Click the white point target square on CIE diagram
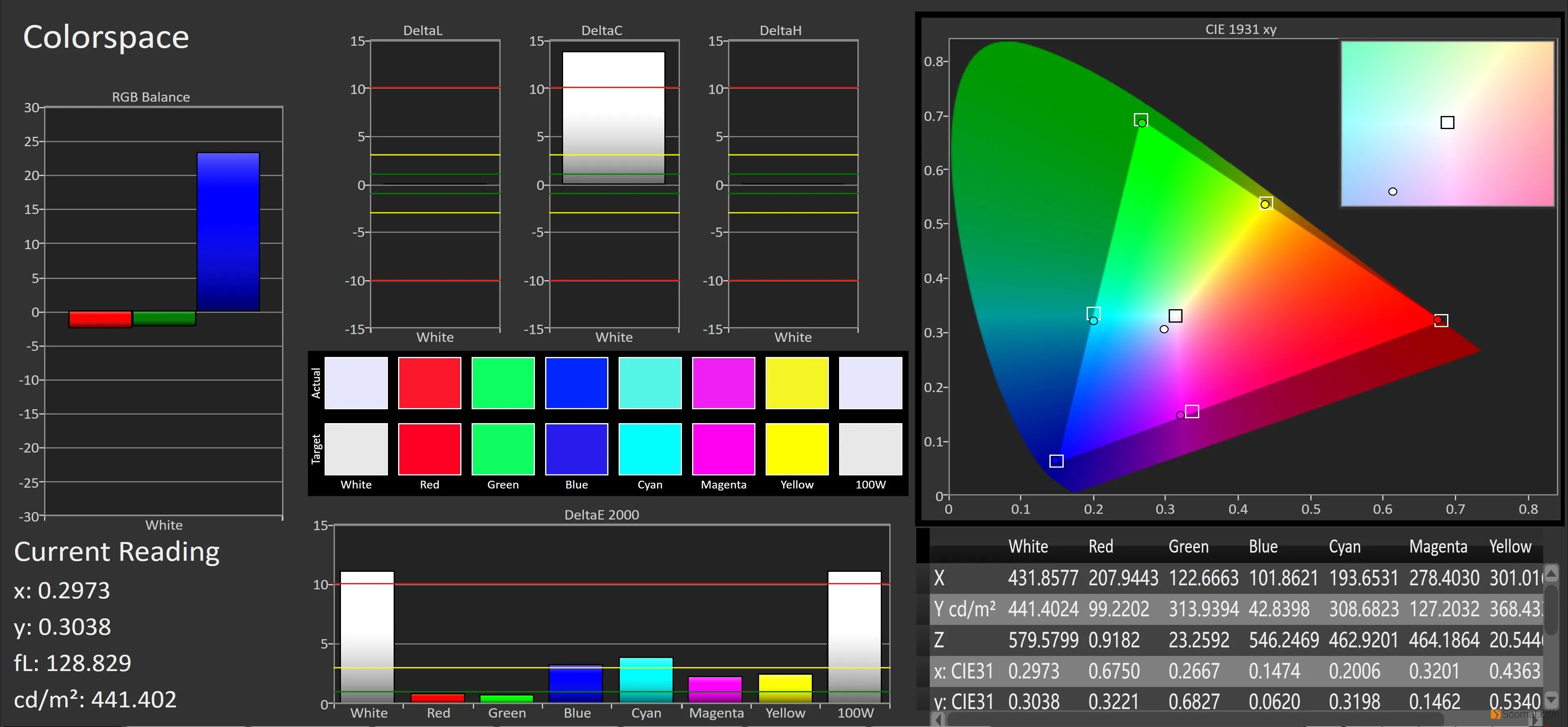 (x=1176, y=315)
